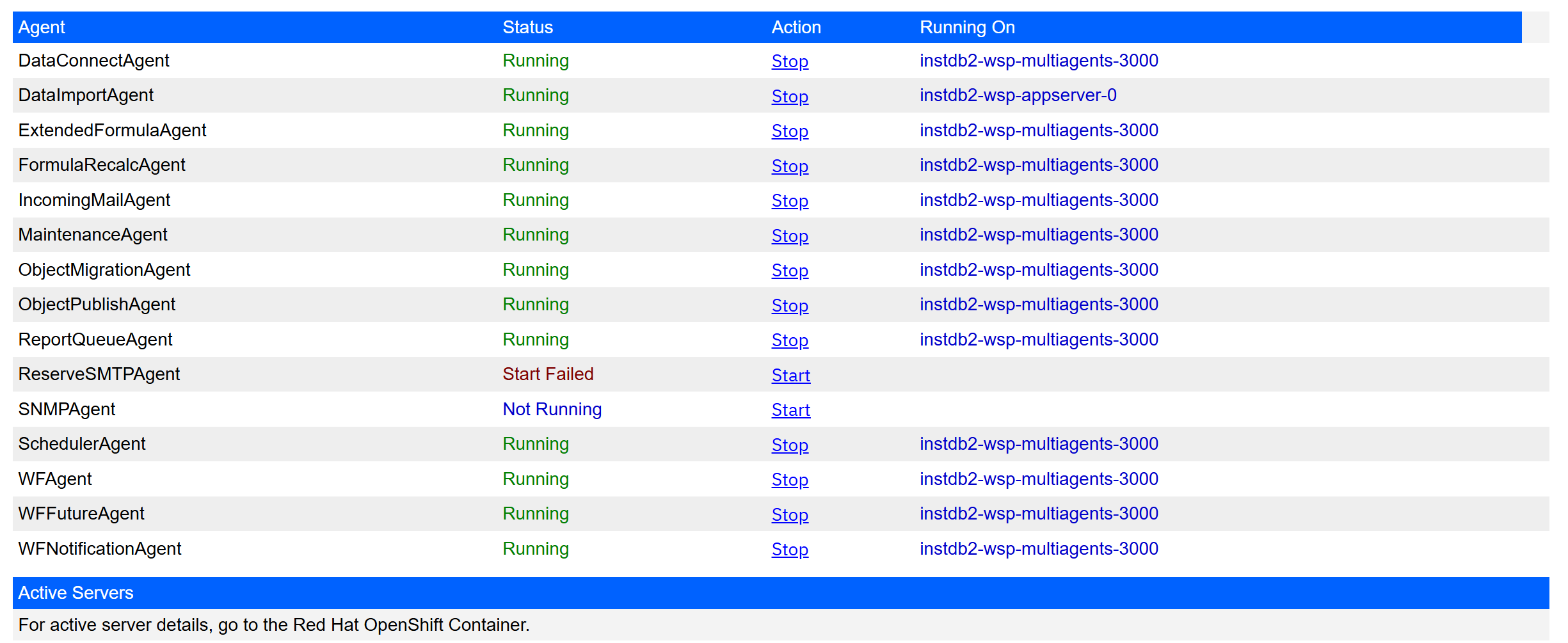Stop the ExtendedFormulaAgent
Viewport: 1568px width, 643px height.
(x=789, y=131)
